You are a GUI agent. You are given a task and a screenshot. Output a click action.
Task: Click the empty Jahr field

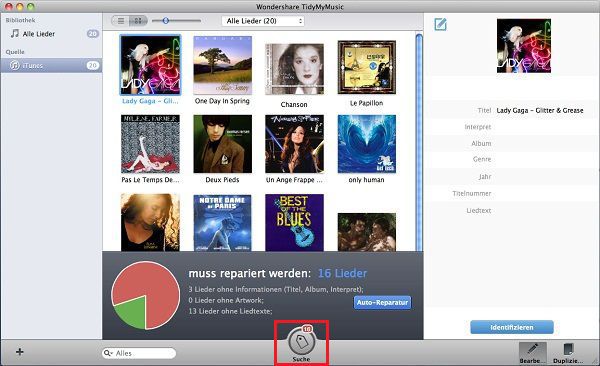pos(545,176)
